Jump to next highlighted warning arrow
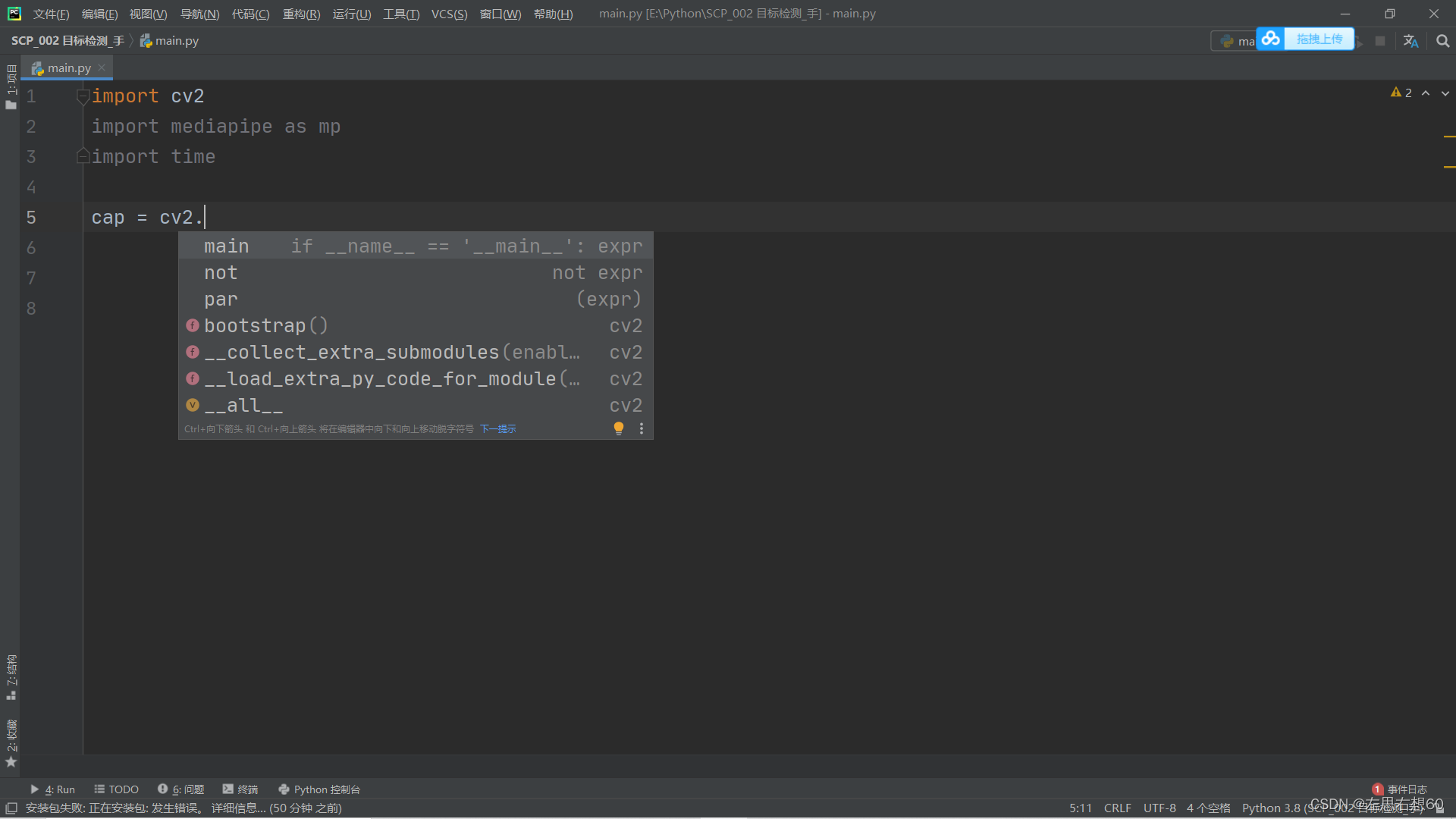The image size is (1456, 819). click(1445, 93)
